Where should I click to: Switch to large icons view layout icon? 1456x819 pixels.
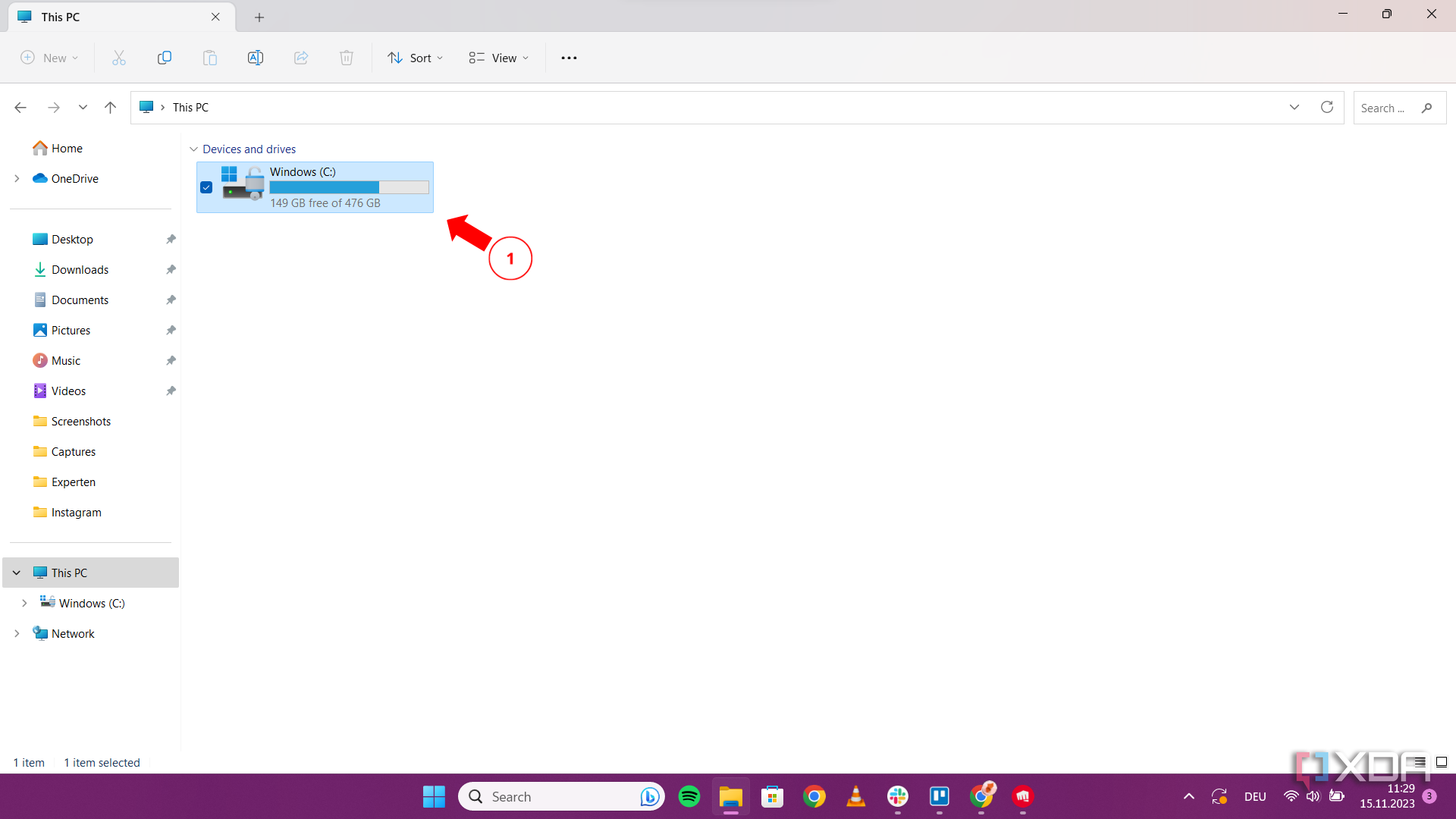click(1442, 762)
